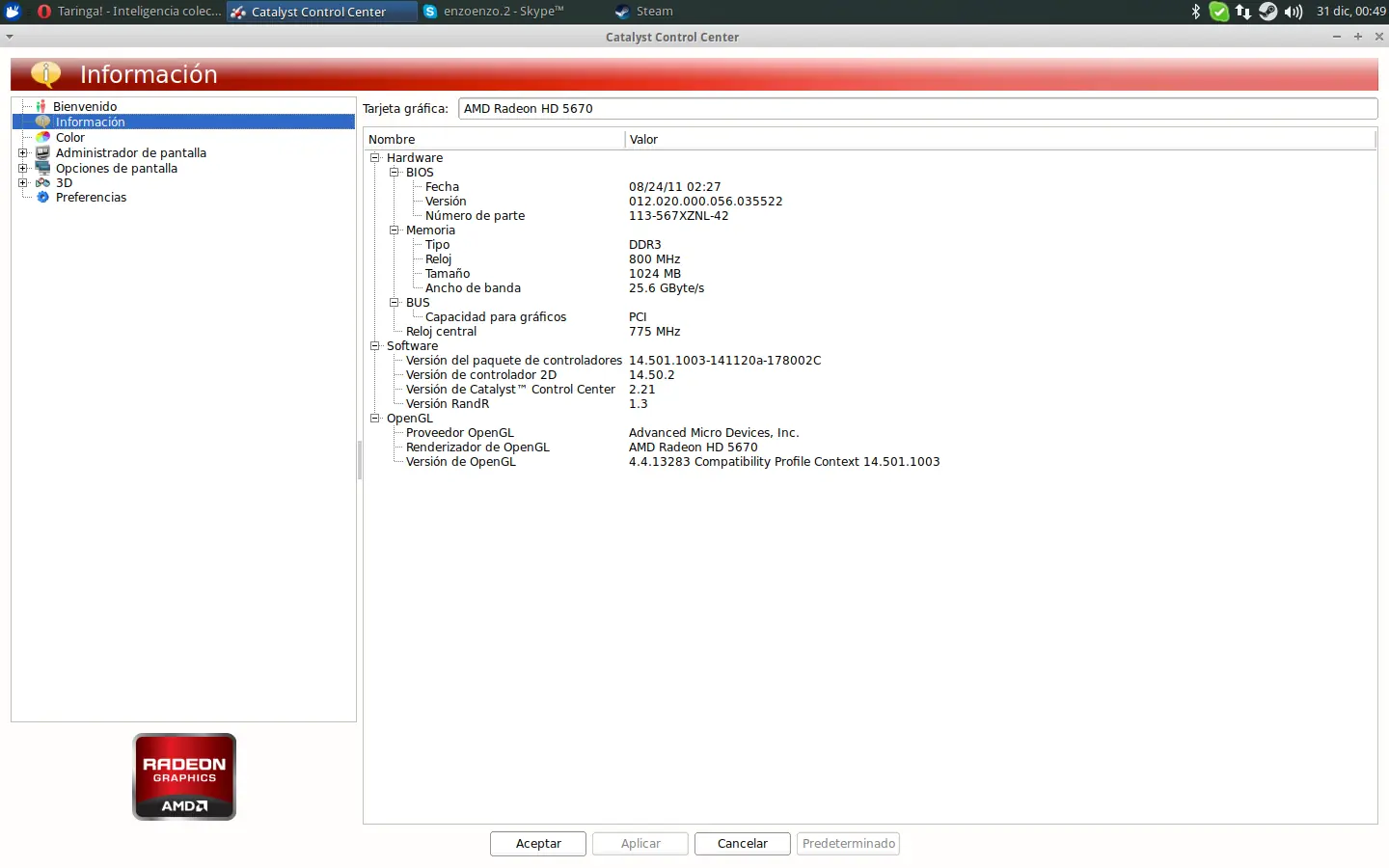Switch to Skype window in taskbar

(x=515, y=12)
